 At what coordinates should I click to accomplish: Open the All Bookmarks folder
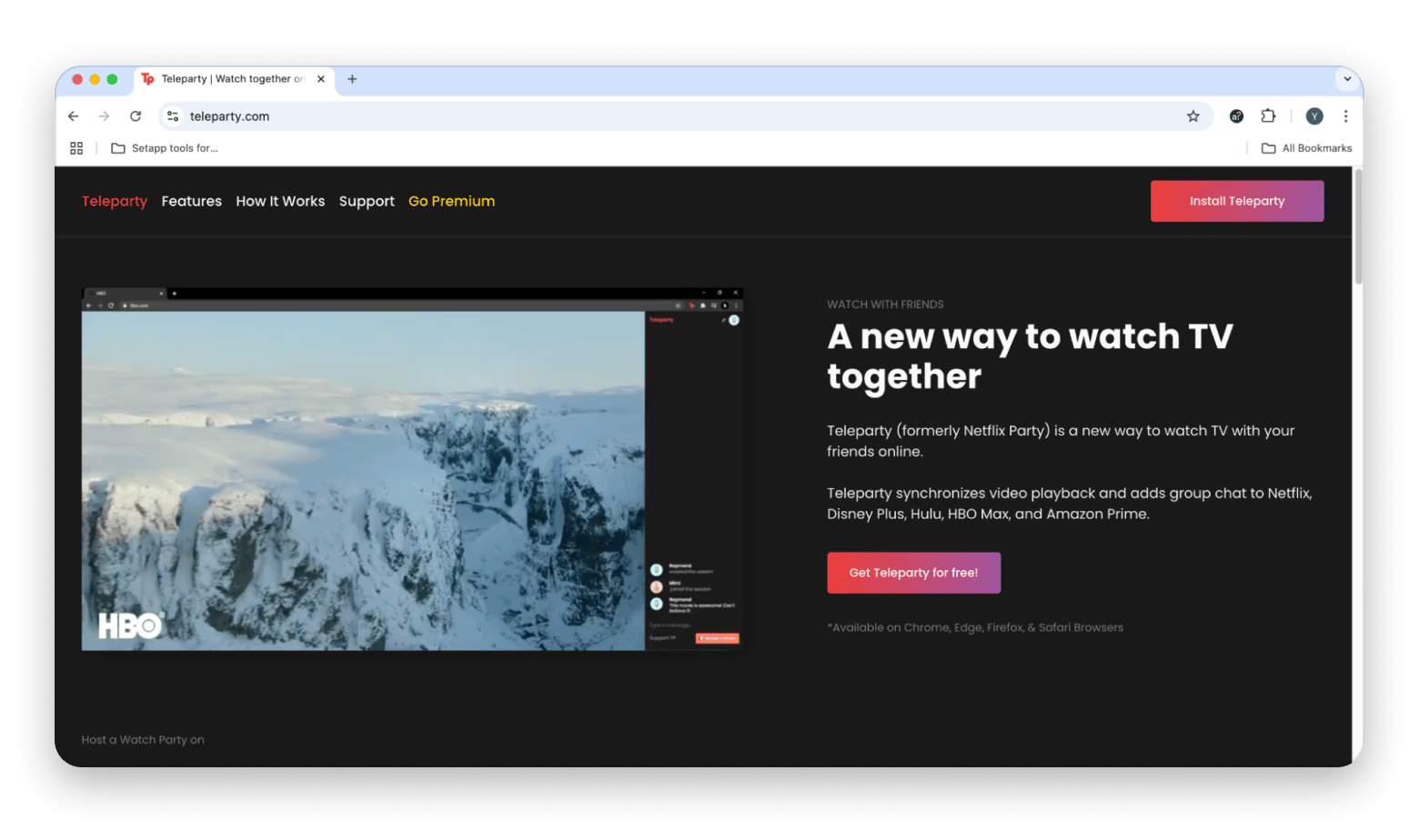coord(1306,148)
